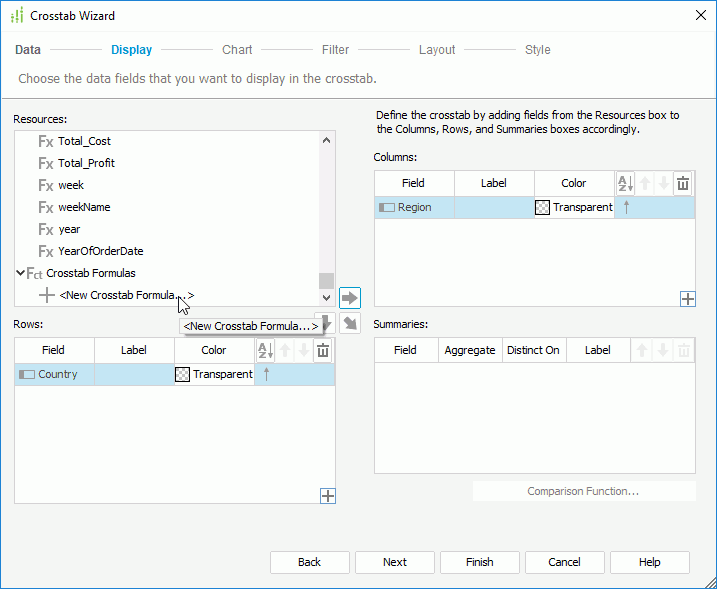Close the Crosstab Wizard window
This screenshot has width=717, height=589.
(701, 16)
